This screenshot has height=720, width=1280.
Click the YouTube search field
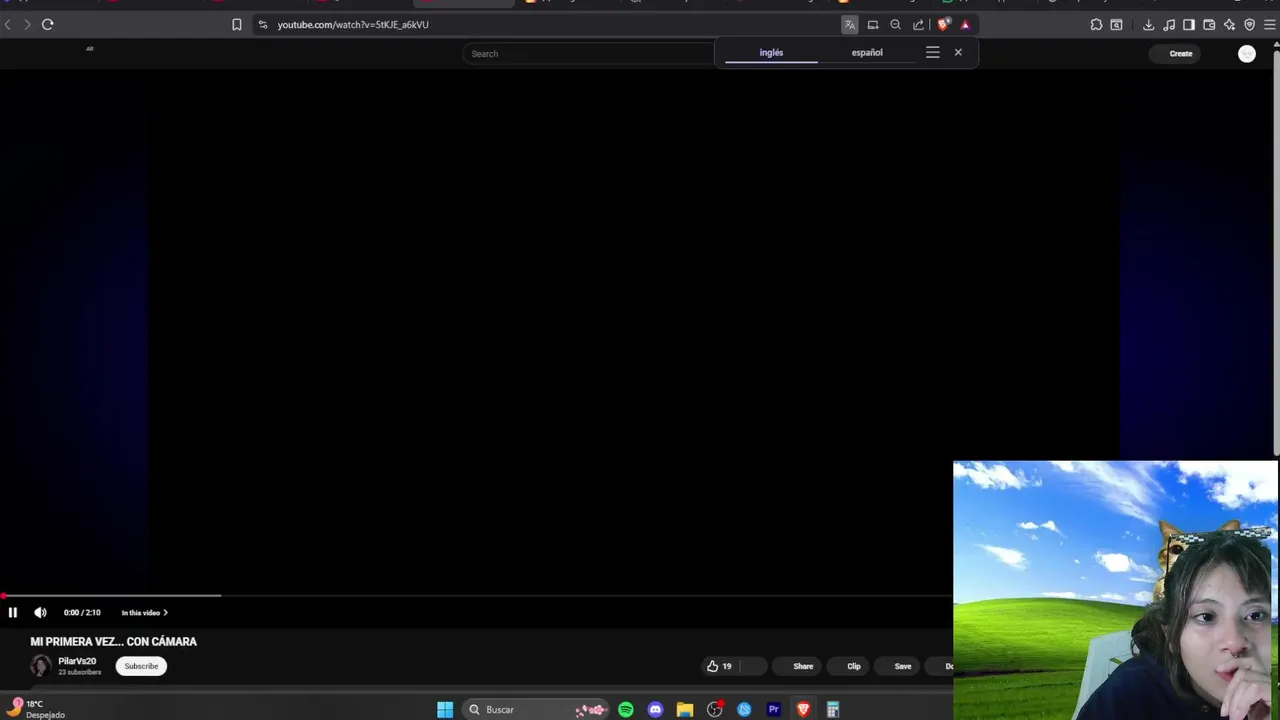588,54
